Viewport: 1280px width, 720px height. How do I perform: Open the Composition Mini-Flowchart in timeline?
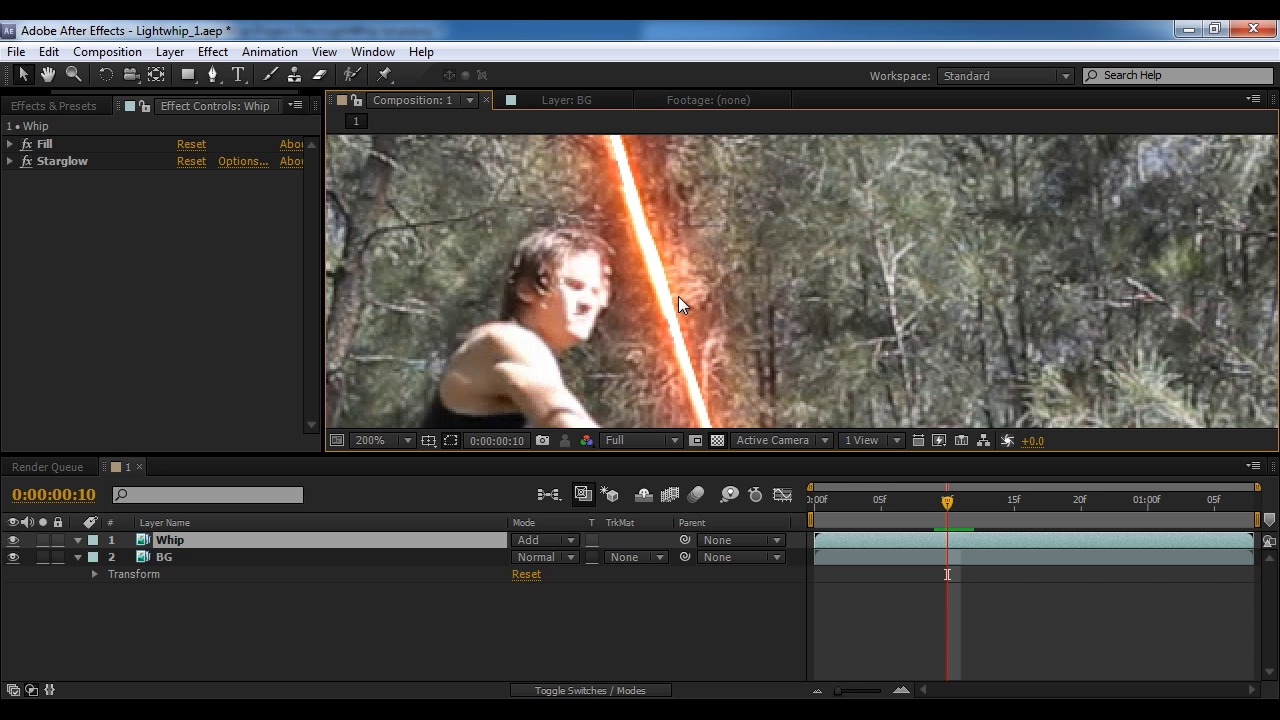(548, 494)
